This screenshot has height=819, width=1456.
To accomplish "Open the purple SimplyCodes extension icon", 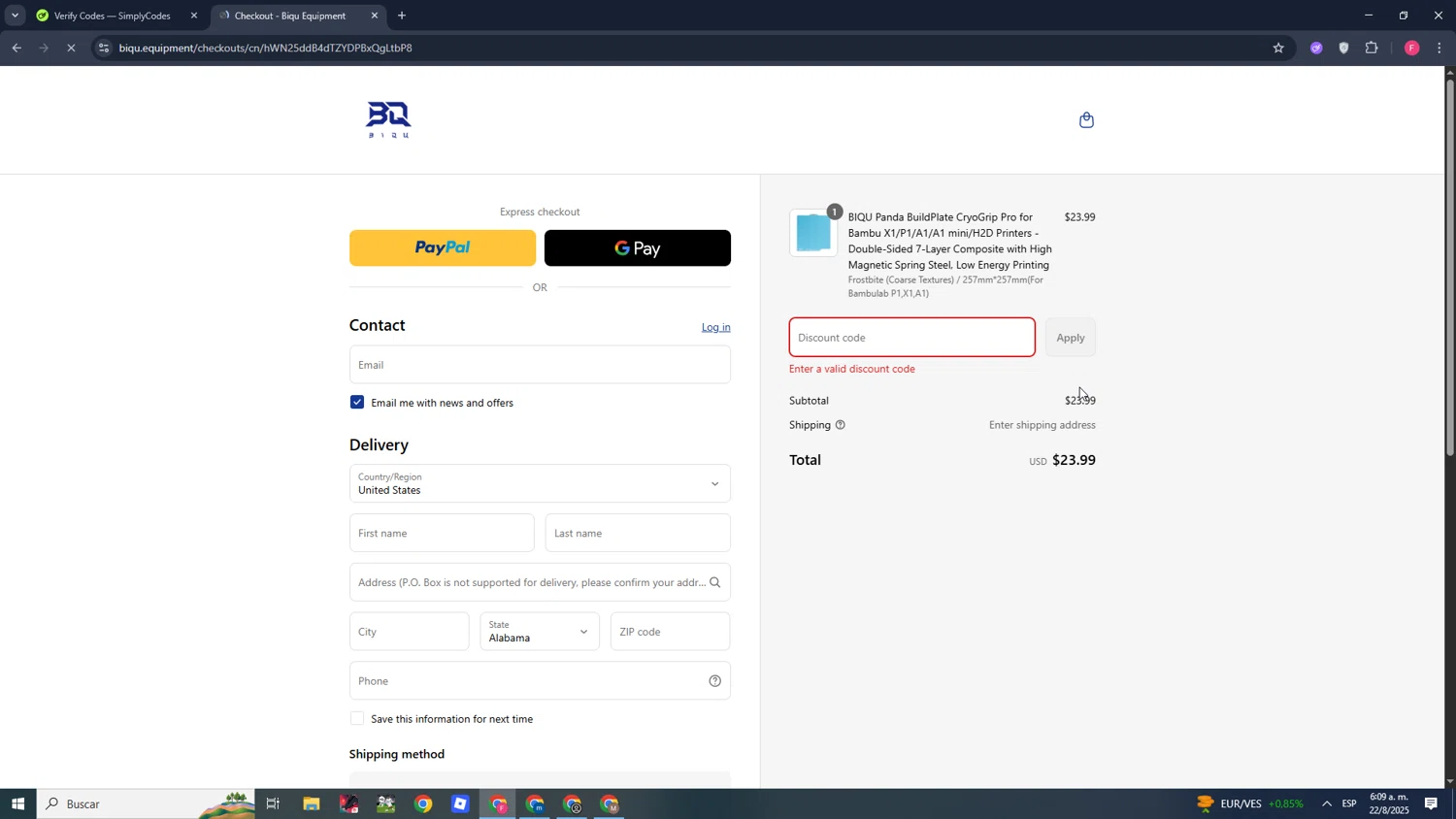I will [x=1316, y=48].
